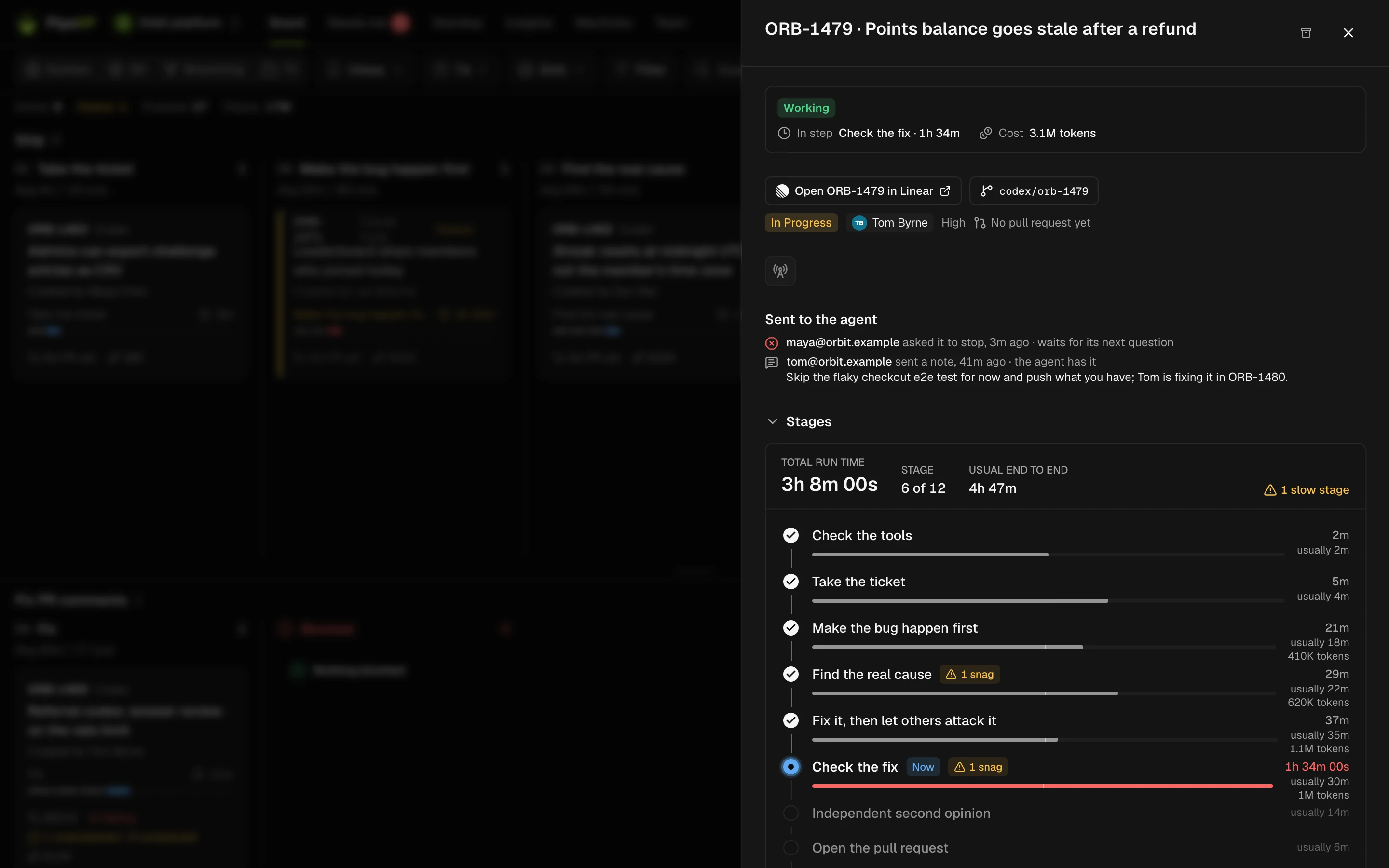Click the archive icon beside the close button
Viewport: 1389px width, 868px height.
pyautogui.click(x=1306, y=33)
